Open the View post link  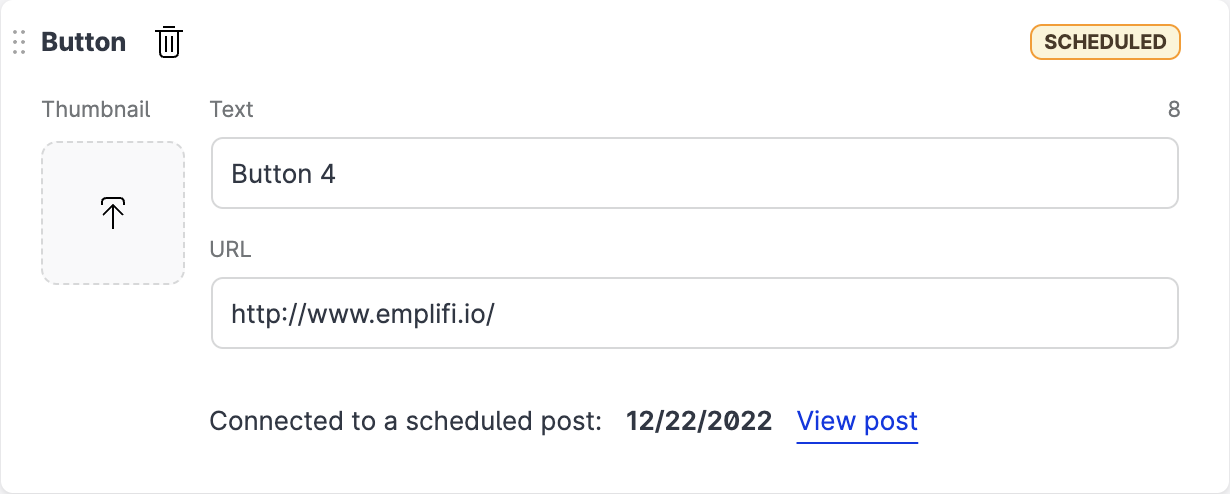857,421
